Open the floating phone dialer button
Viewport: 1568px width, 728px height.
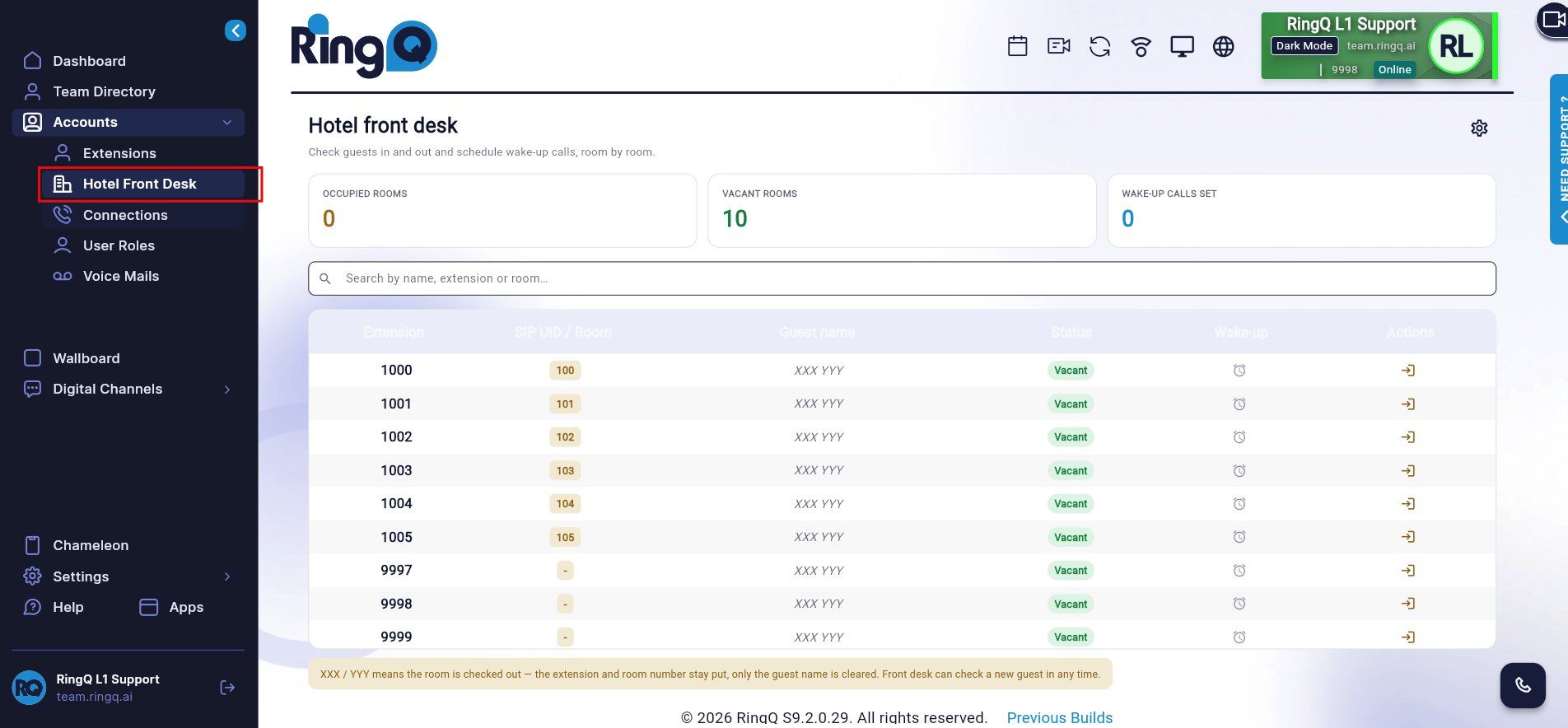pos(1523,685)
